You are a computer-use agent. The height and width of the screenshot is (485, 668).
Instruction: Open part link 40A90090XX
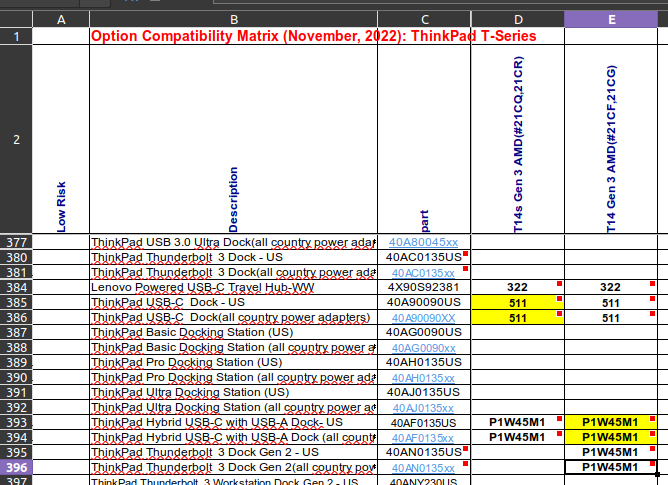point(423,318)
